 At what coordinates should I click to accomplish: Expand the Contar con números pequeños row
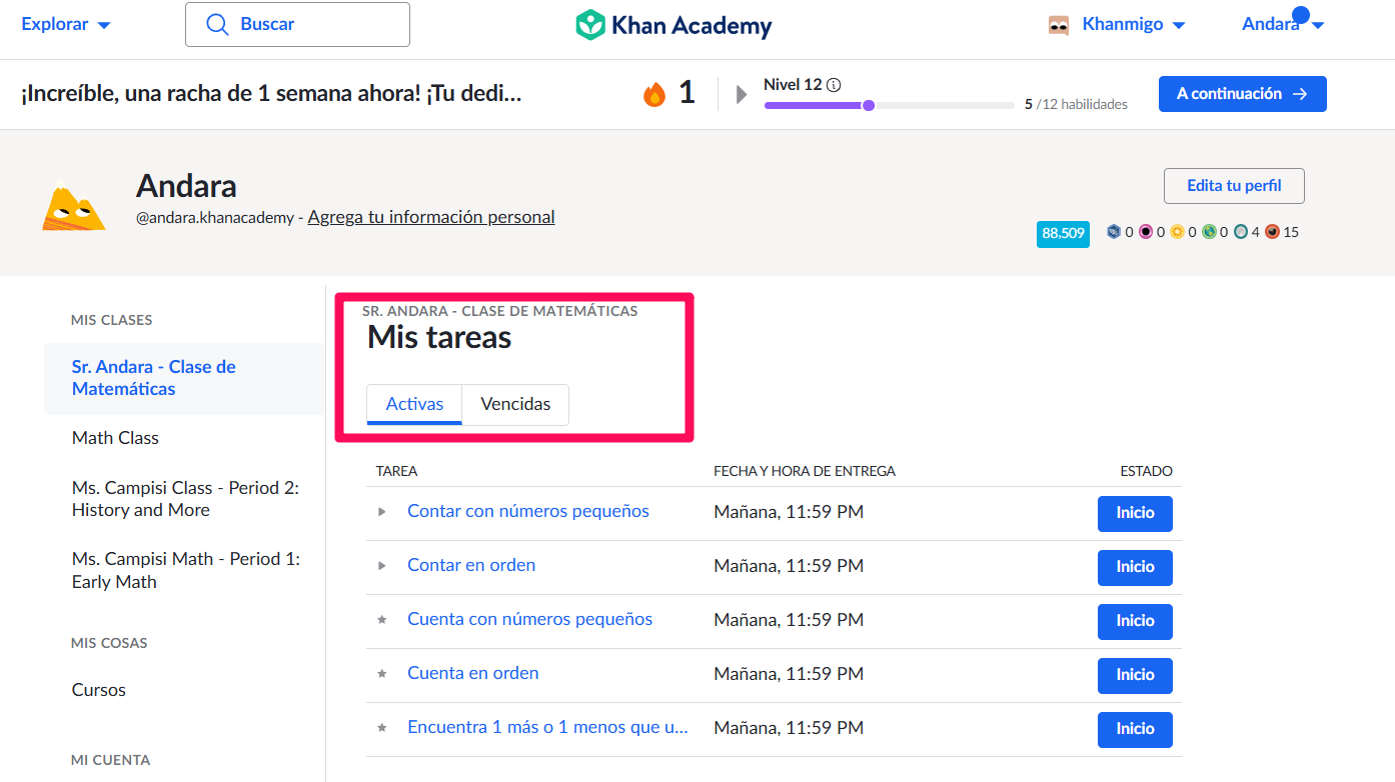click(x=381, y=512)
